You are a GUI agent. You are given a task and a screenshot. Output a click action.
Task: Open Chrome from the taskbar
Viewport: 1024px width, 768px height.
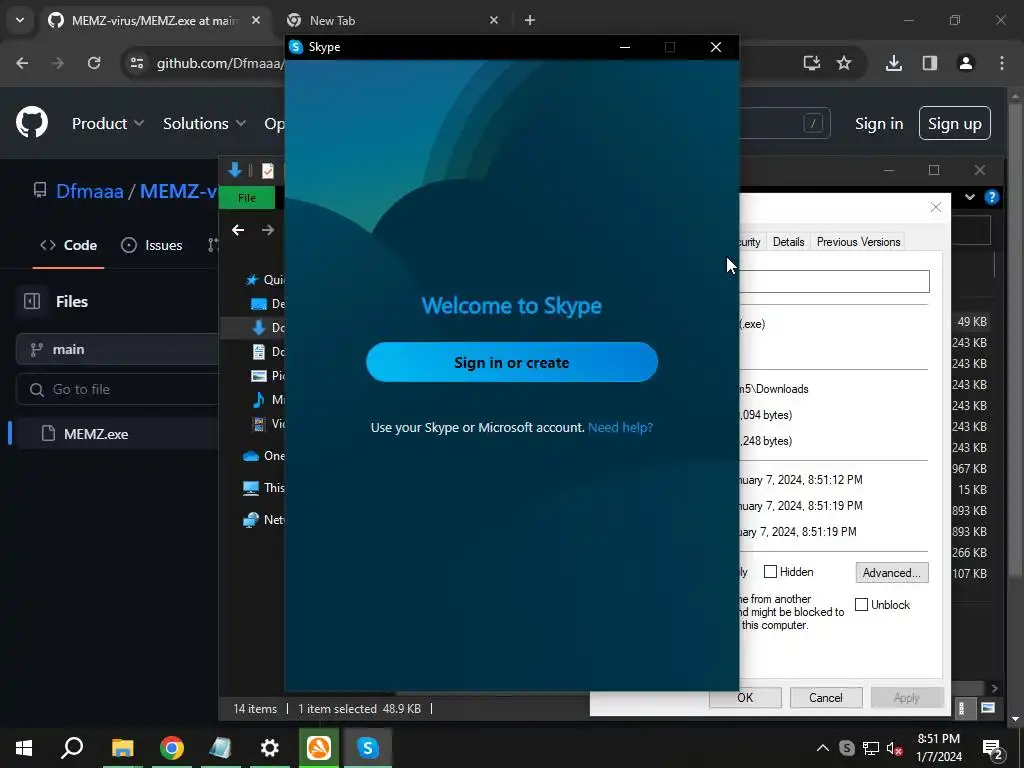point(172,748)
